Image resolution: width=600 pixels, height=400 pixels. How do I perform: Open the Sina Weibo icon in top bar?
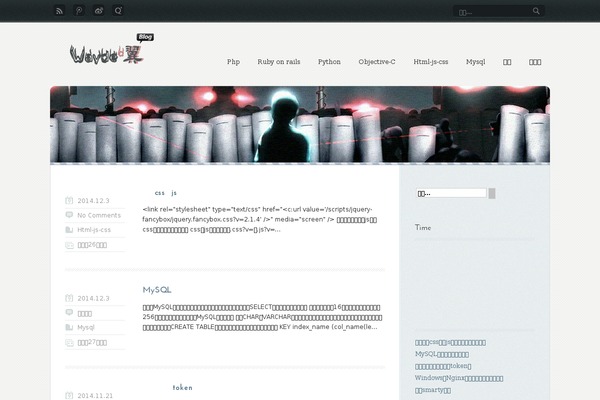99,11
